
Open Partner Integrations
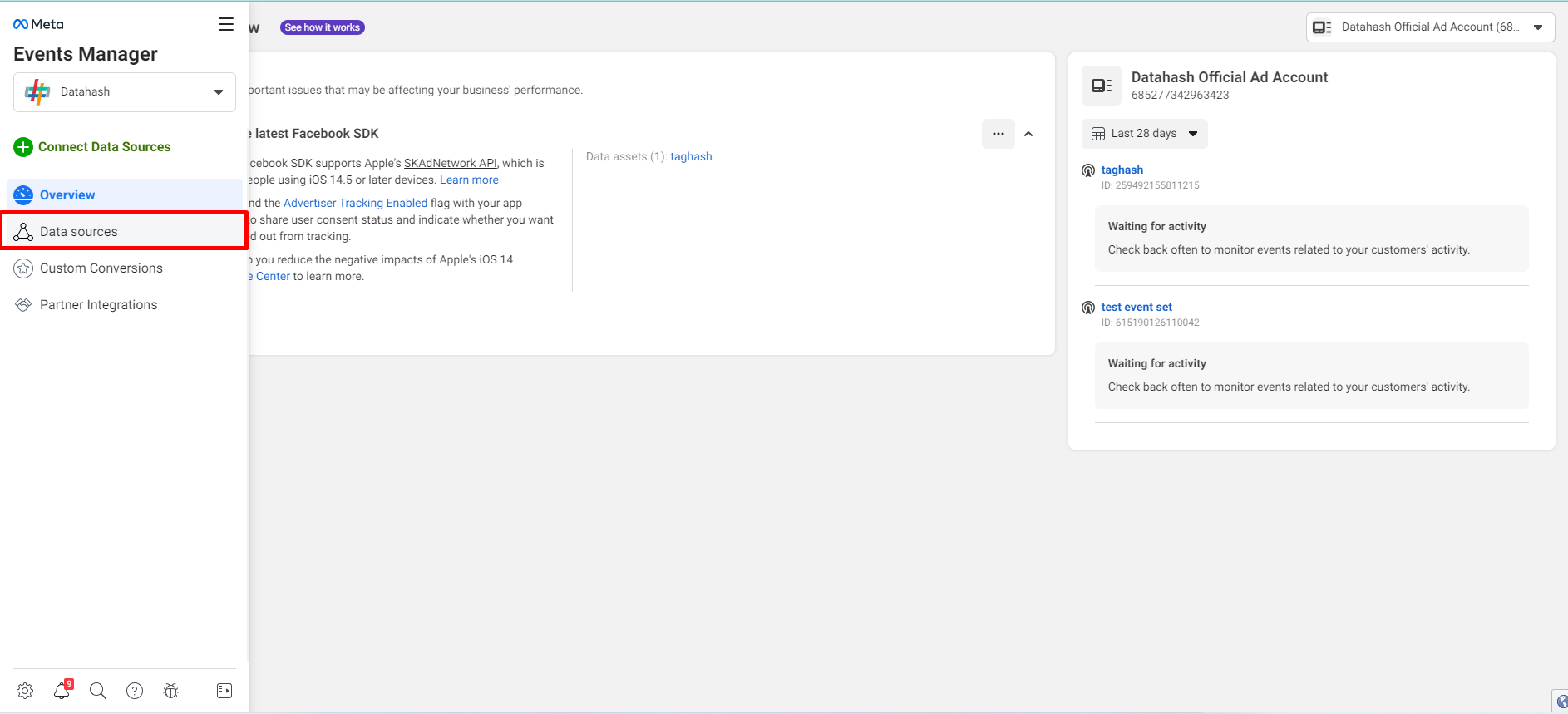coord(98,304)
